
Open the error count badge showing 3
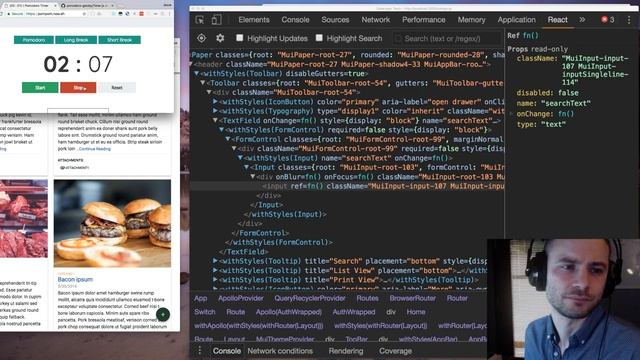(x=608, y=20)
